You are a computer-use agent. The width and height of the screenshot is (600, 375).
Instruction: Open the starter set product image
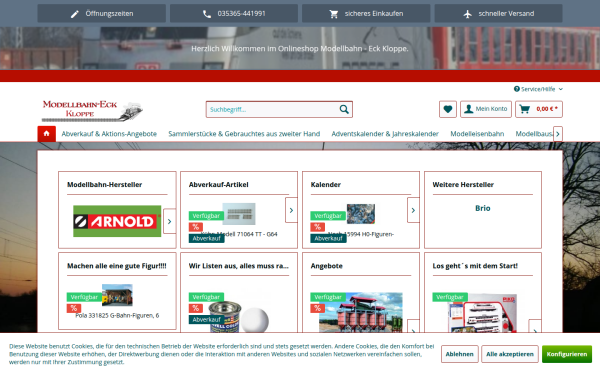click(483, 313)
